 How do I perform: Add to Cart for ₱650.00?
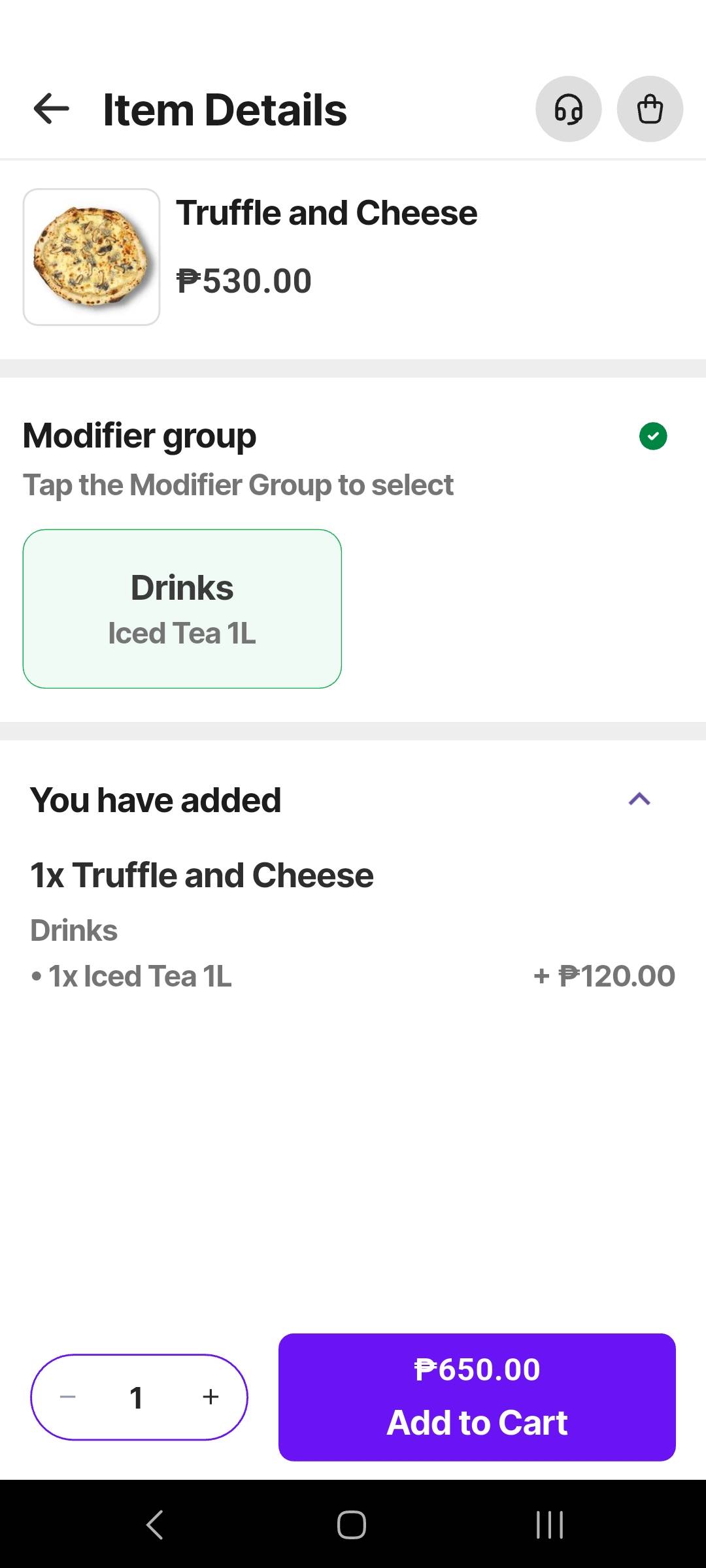pyautogui.click(x=477, y=1397)
